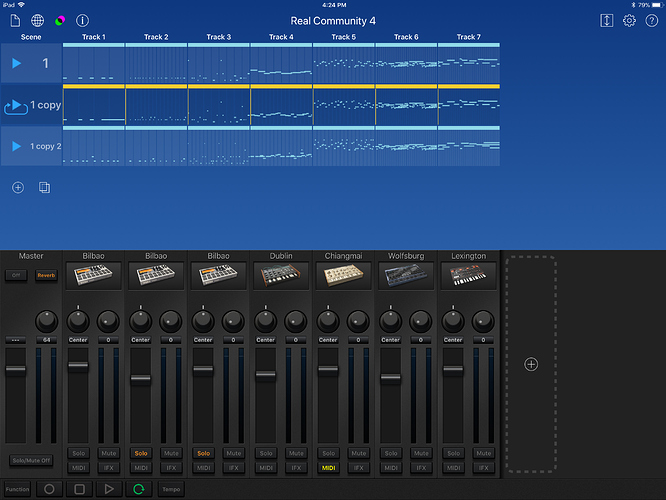Open the Tempo settings

(x=171, y=489)
